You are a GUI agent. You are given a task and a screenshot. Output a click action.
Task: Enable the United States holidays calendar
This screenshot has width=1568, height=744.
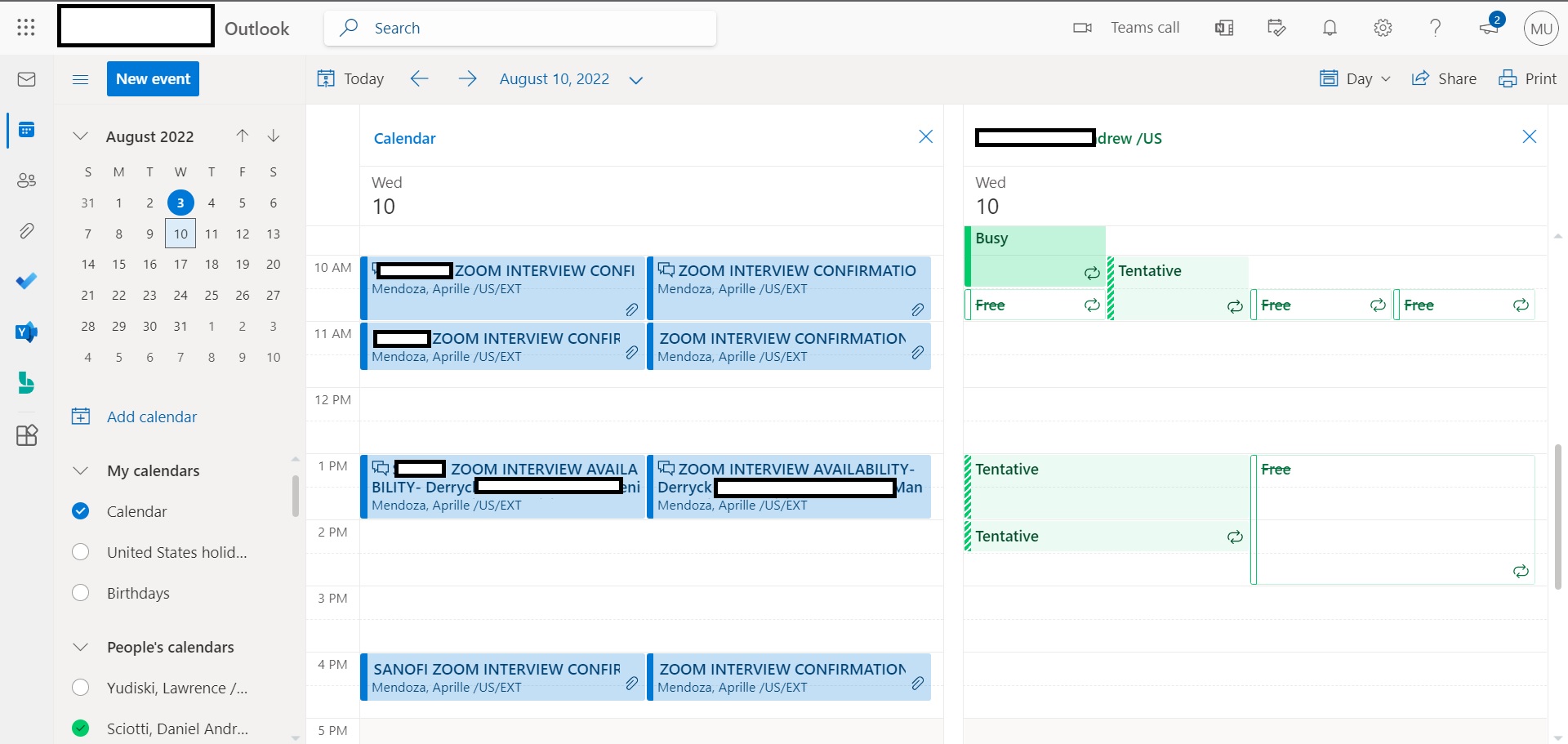(80, 552)
